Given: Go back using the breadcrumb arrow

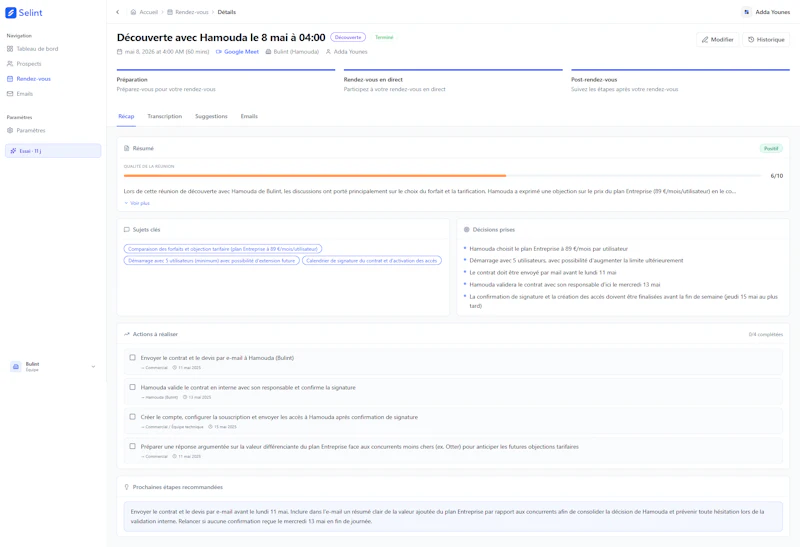Looking at the screenshot, I should point(118,12).
